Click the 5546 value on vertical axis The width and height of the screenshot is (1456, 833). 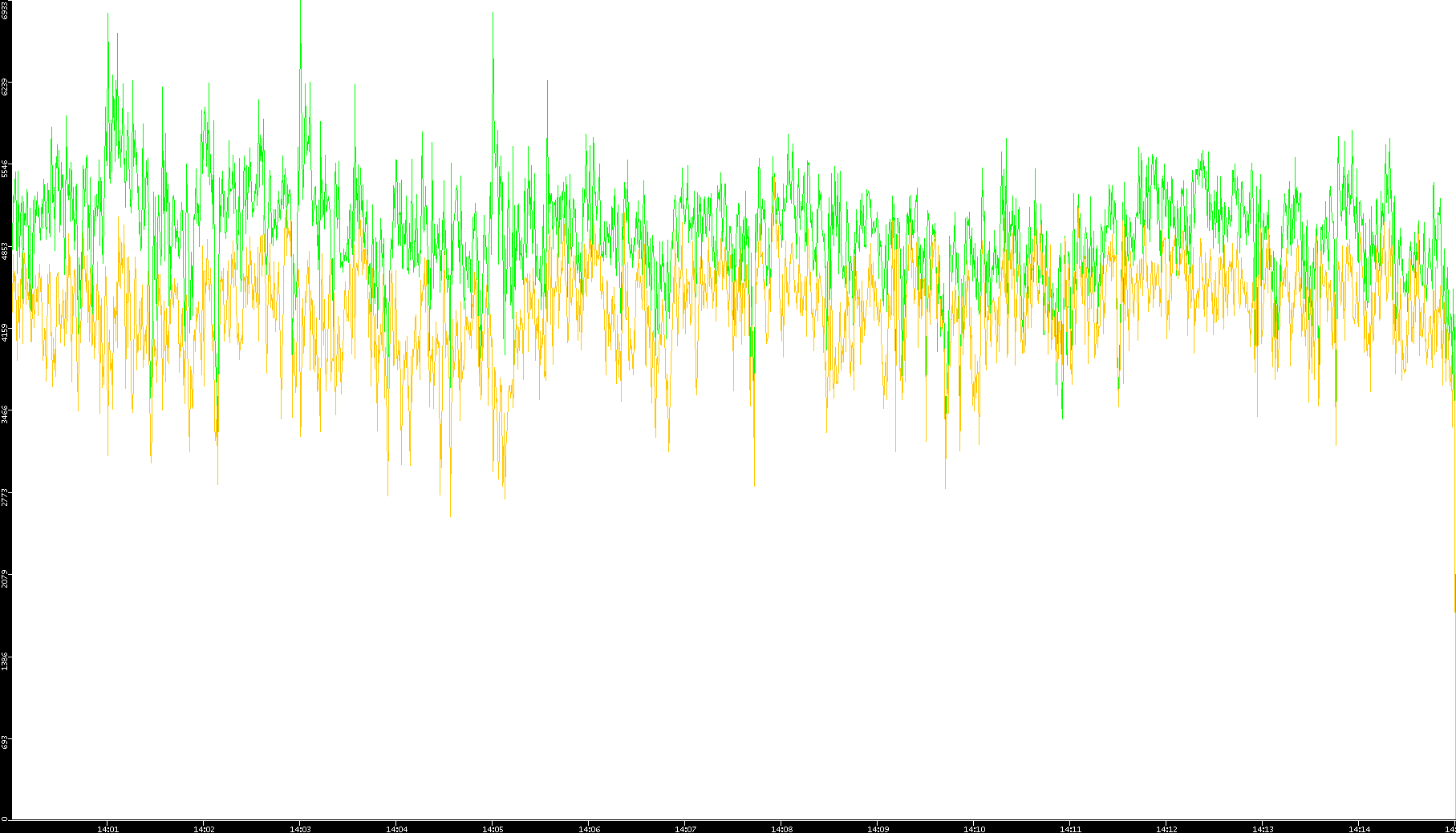(5, 168)
